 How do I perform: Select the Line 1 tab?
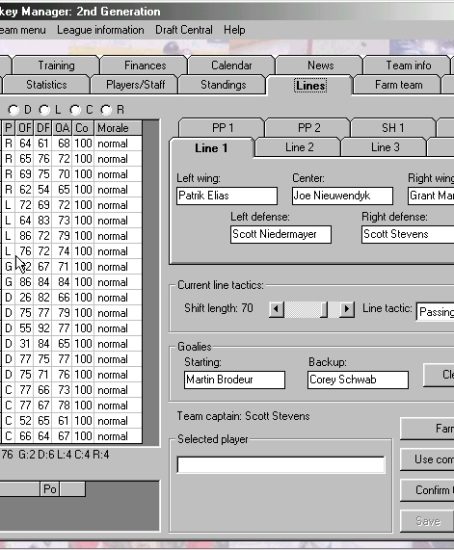211,148
